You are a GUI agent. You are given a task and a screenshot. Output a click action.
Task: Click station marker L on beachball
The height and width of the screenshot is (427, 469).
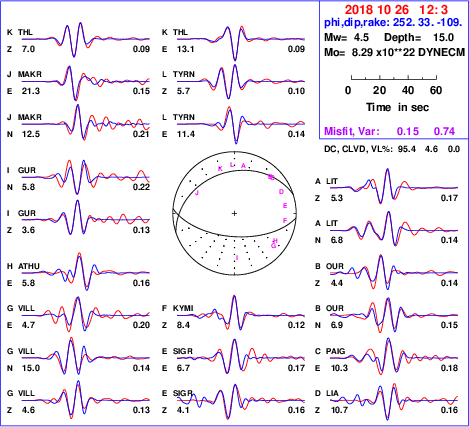(x=232, y=165)
